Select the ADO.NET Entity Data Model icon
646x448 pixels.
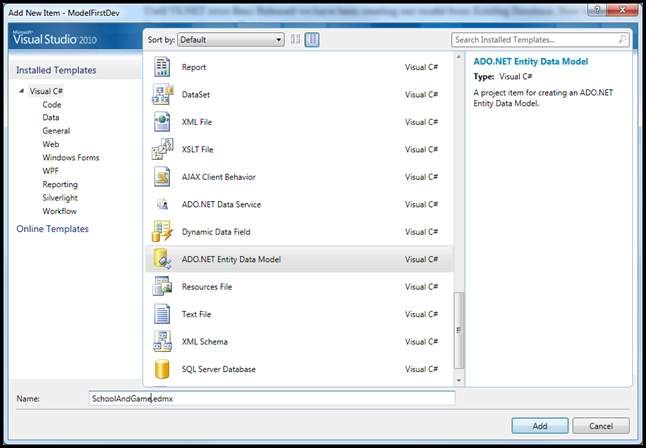162,259
